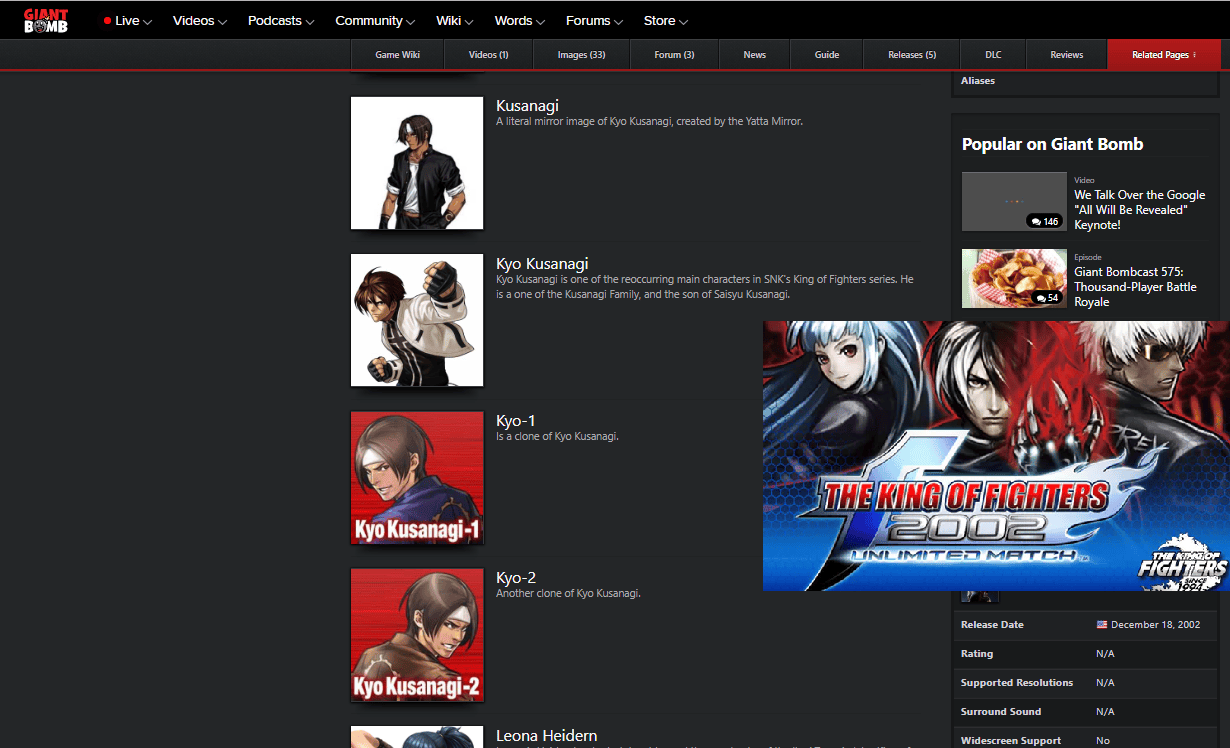The width and height of the screenshot is (1230, 748).
Task: Click the 'Widescreen Support' label
Action: click(1011, 741)
